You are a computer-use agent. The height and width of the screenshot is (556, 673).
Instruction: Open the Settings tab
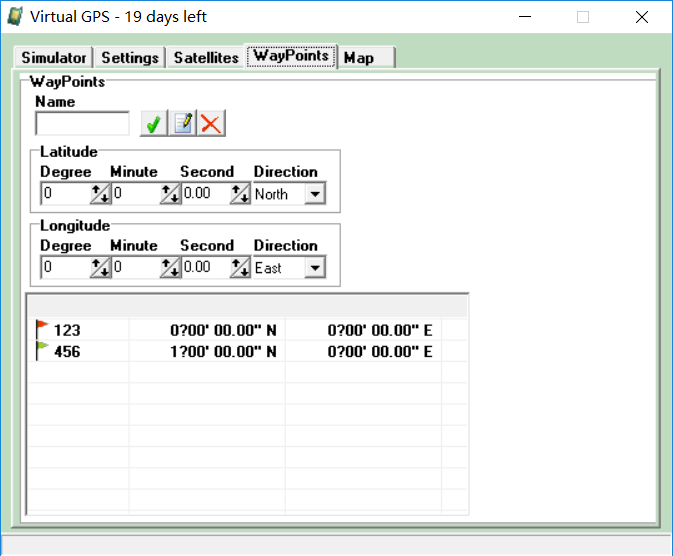(x=130, y=58)
